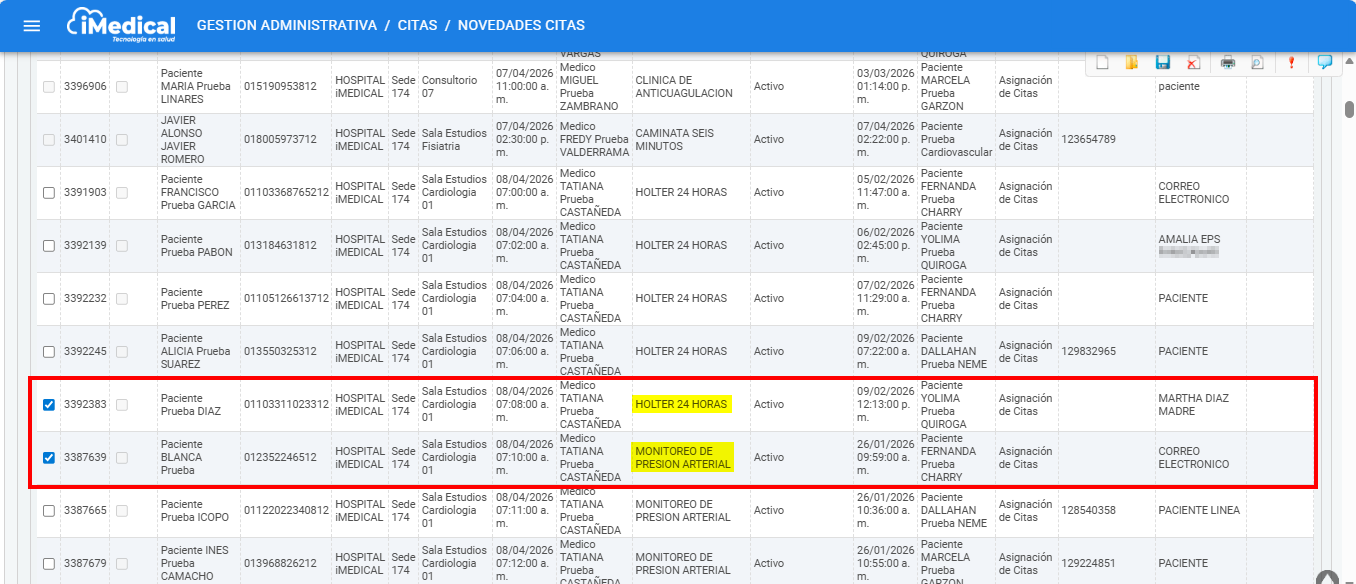Open the document search magnifier icon
Image resolution: width=1356 pixels, height=584 pixels.
click(1257, 63)
